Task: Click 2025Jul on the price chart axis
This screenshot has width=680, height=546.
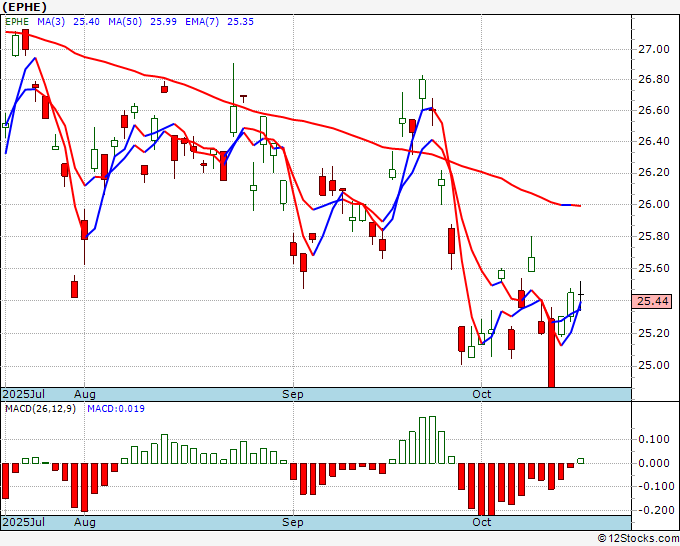Action: click(x=24, y=394)
